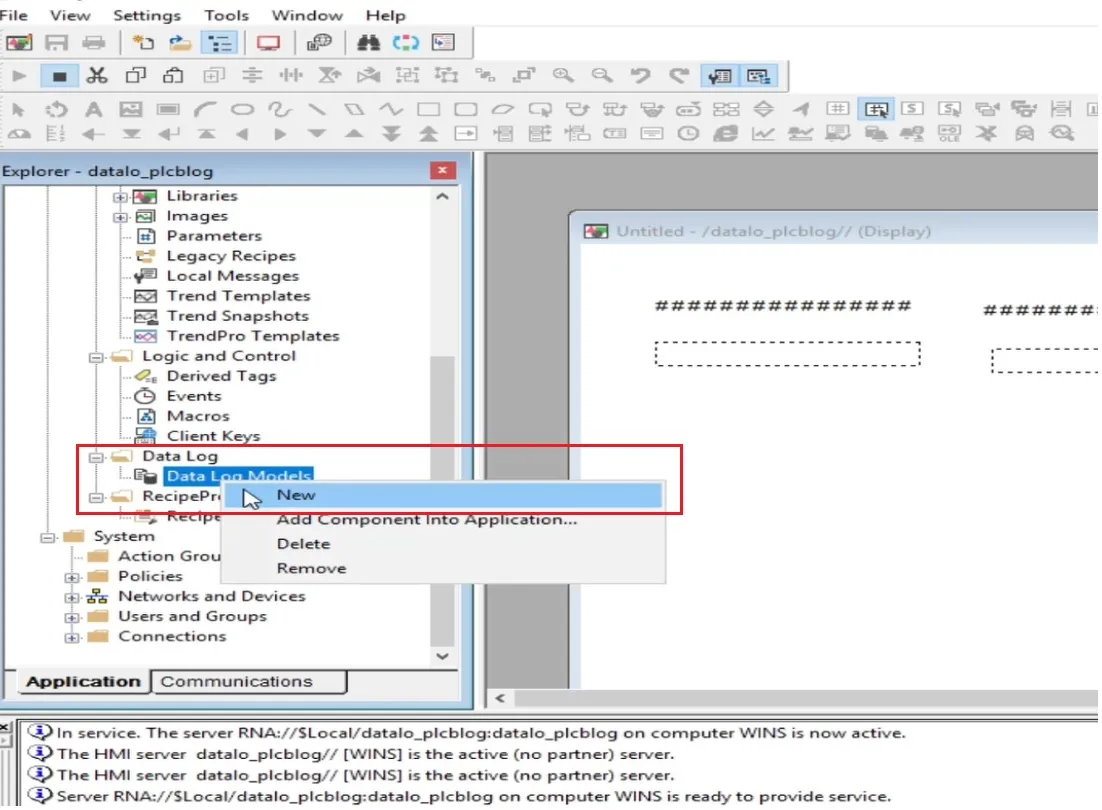Image resolution: width=1102 pixels, height=810 pixels.
Task: Click the Zoom In magnifier icon
Action: tap(563, 75)
